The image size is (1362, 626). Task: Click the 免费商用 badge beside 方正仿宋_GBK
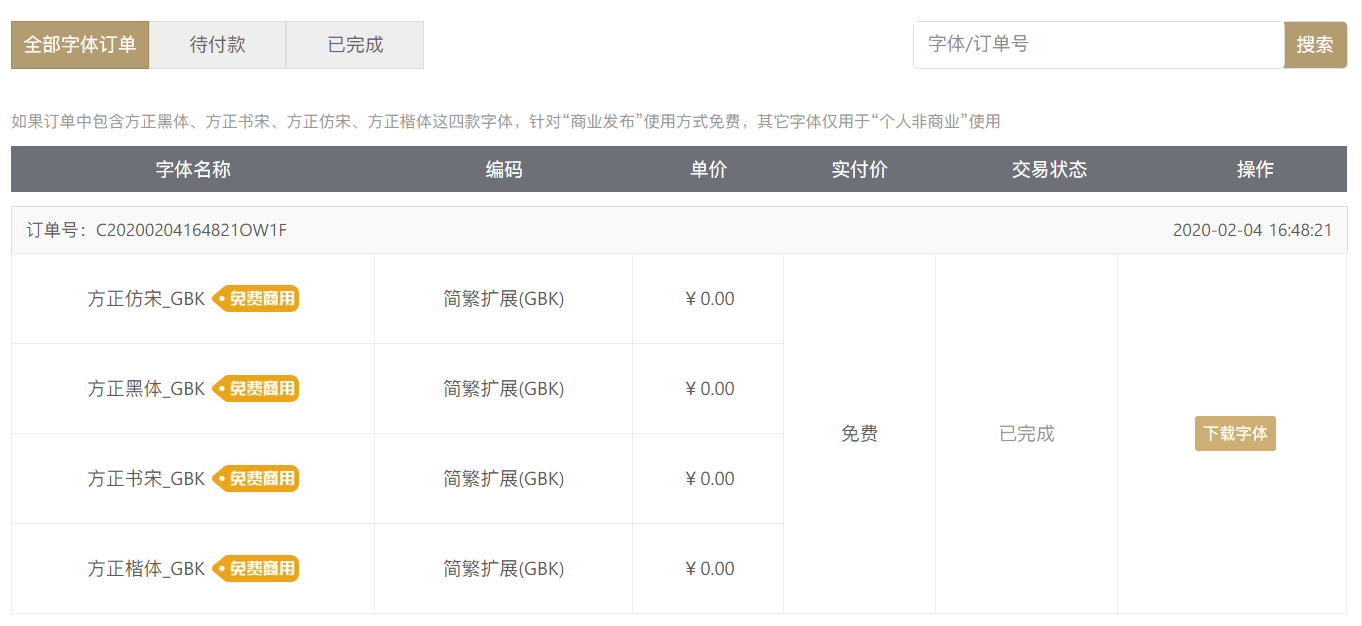pyautogui.click(x=256, y=299)
